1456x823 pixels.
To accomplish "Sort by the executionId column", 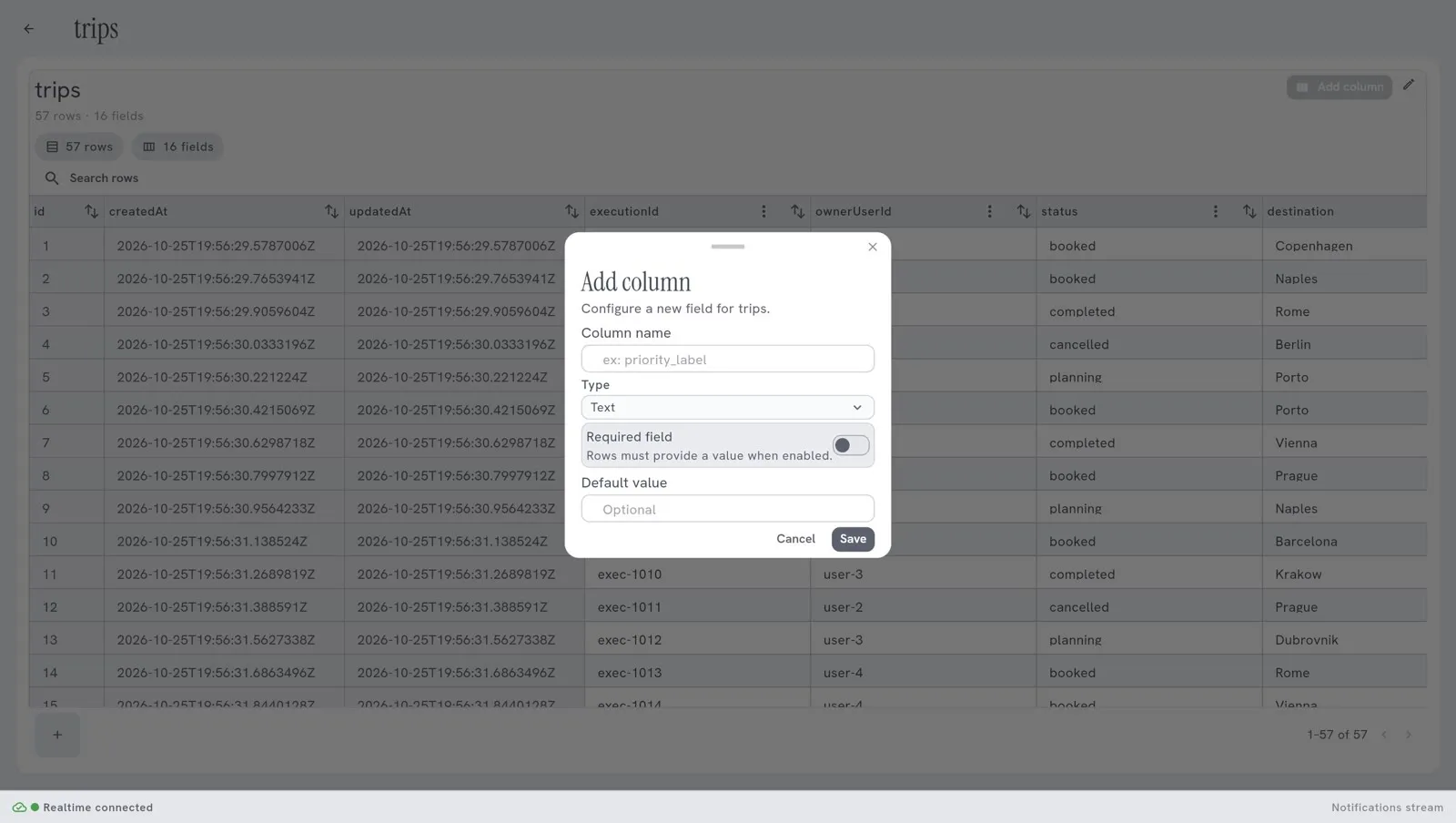I will (x=797, y=211).
